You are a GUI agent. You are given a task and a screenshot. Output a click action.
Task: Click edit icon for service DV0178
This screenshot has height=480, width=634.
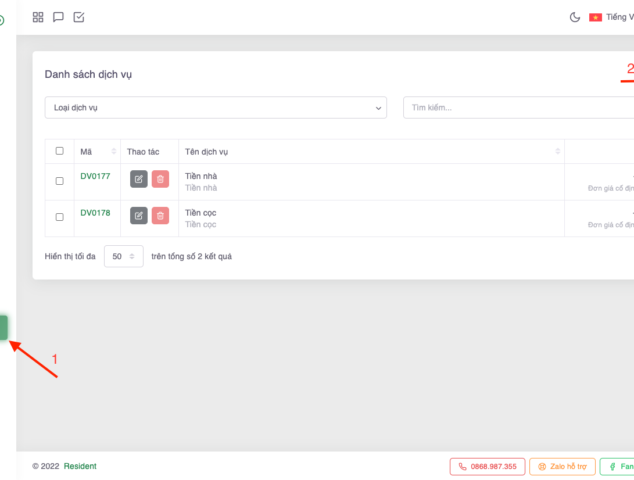(139, 216)
